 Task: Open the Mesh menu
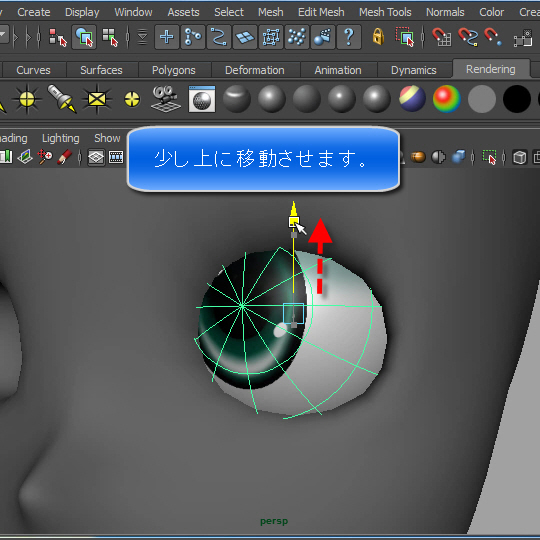271,12
